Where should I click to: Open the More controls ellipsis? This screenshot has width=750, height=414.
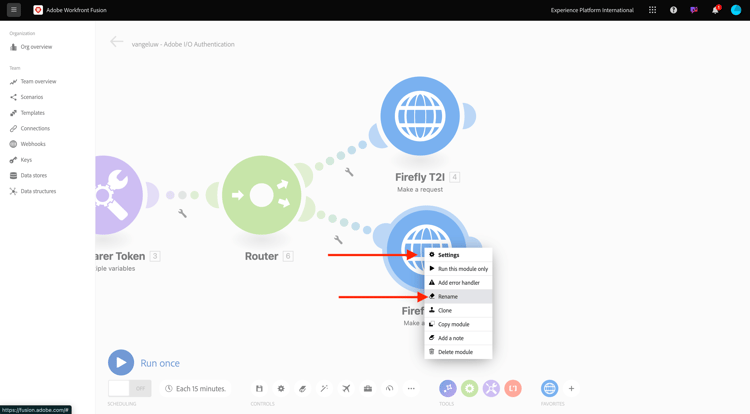pos(411,389)
